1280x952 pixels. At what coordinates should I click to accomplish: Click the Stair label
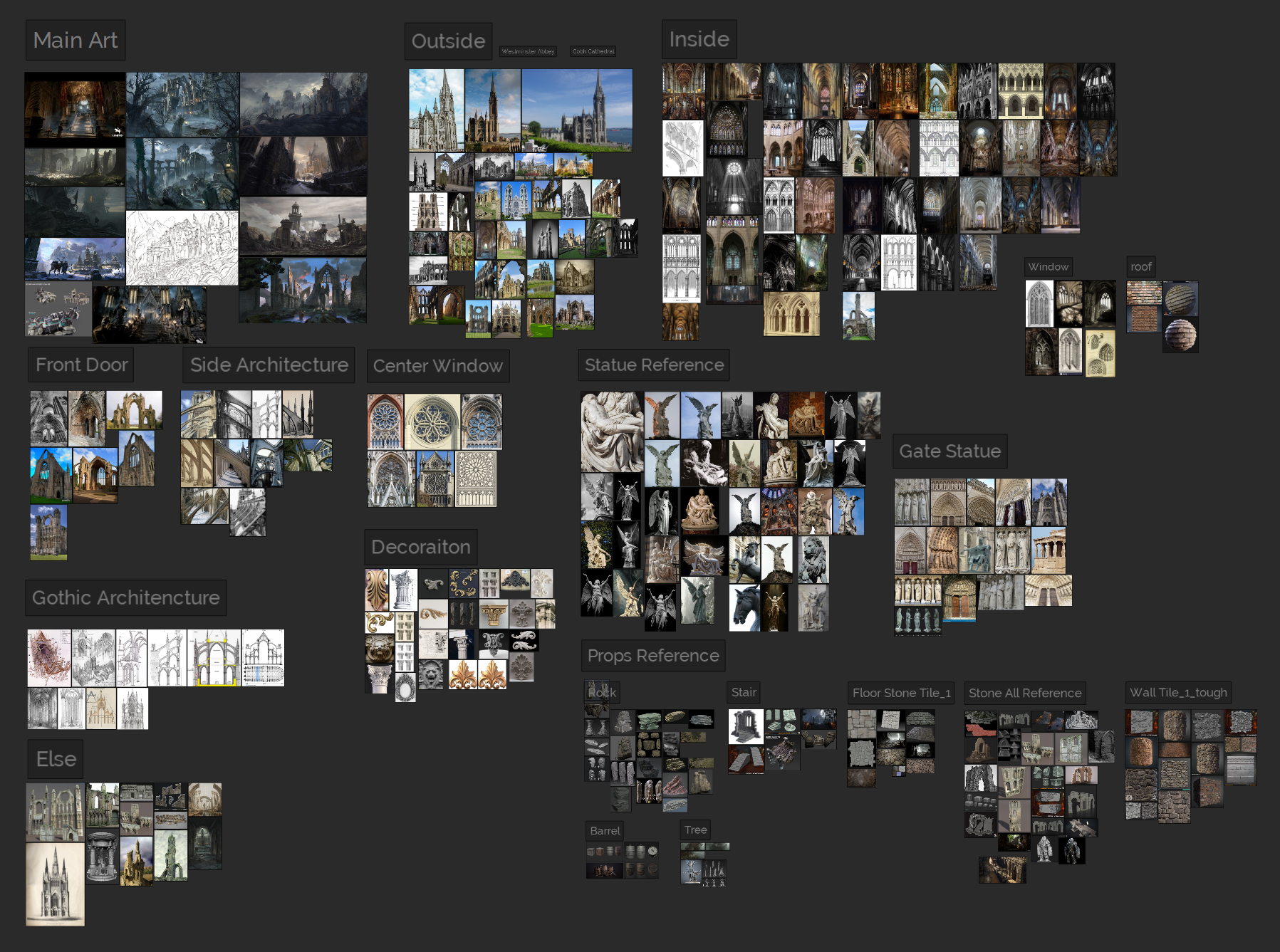click(744, 693)
